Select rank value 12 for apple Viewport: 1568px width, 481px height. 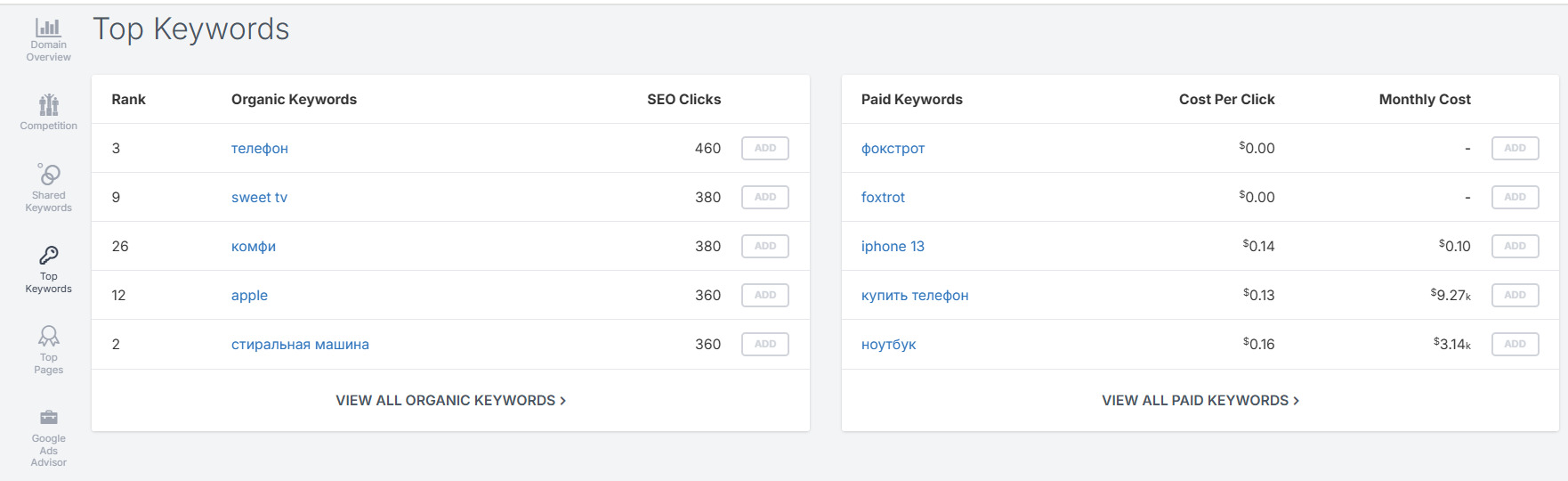pos(118,296)
